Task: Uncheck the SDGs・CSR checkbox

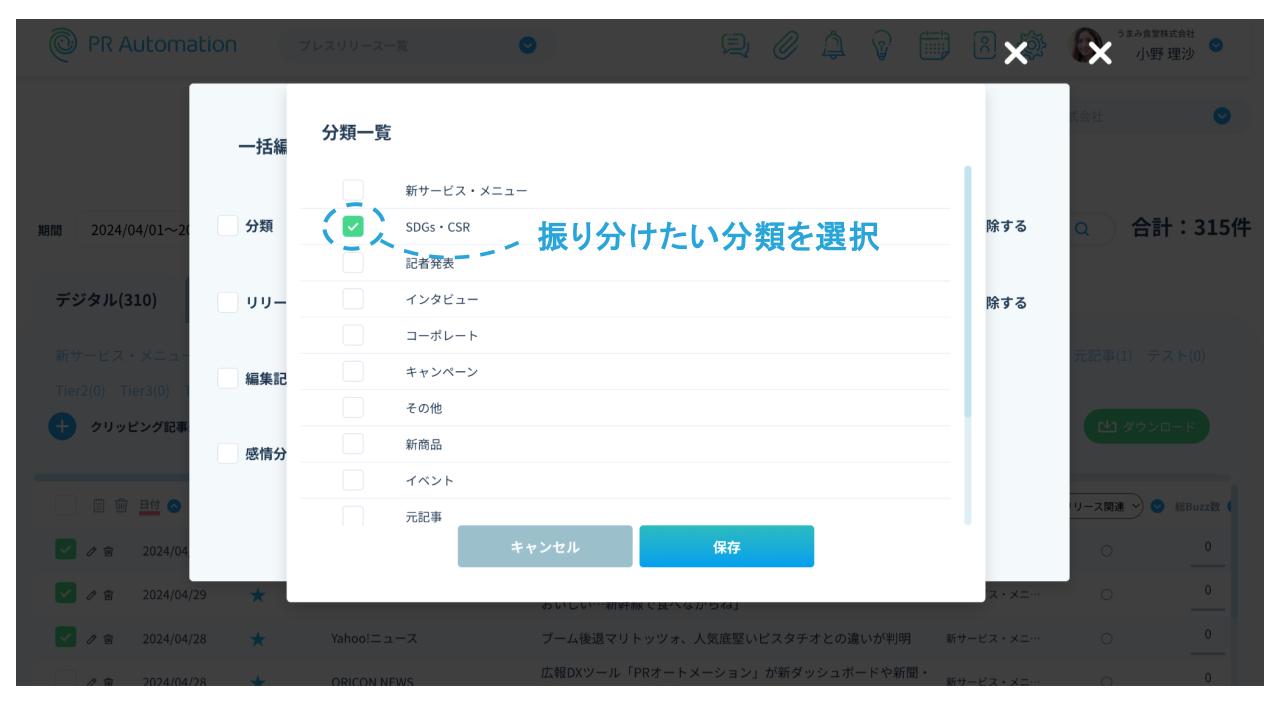Action: pyautogui.click(x=353, y=227)
